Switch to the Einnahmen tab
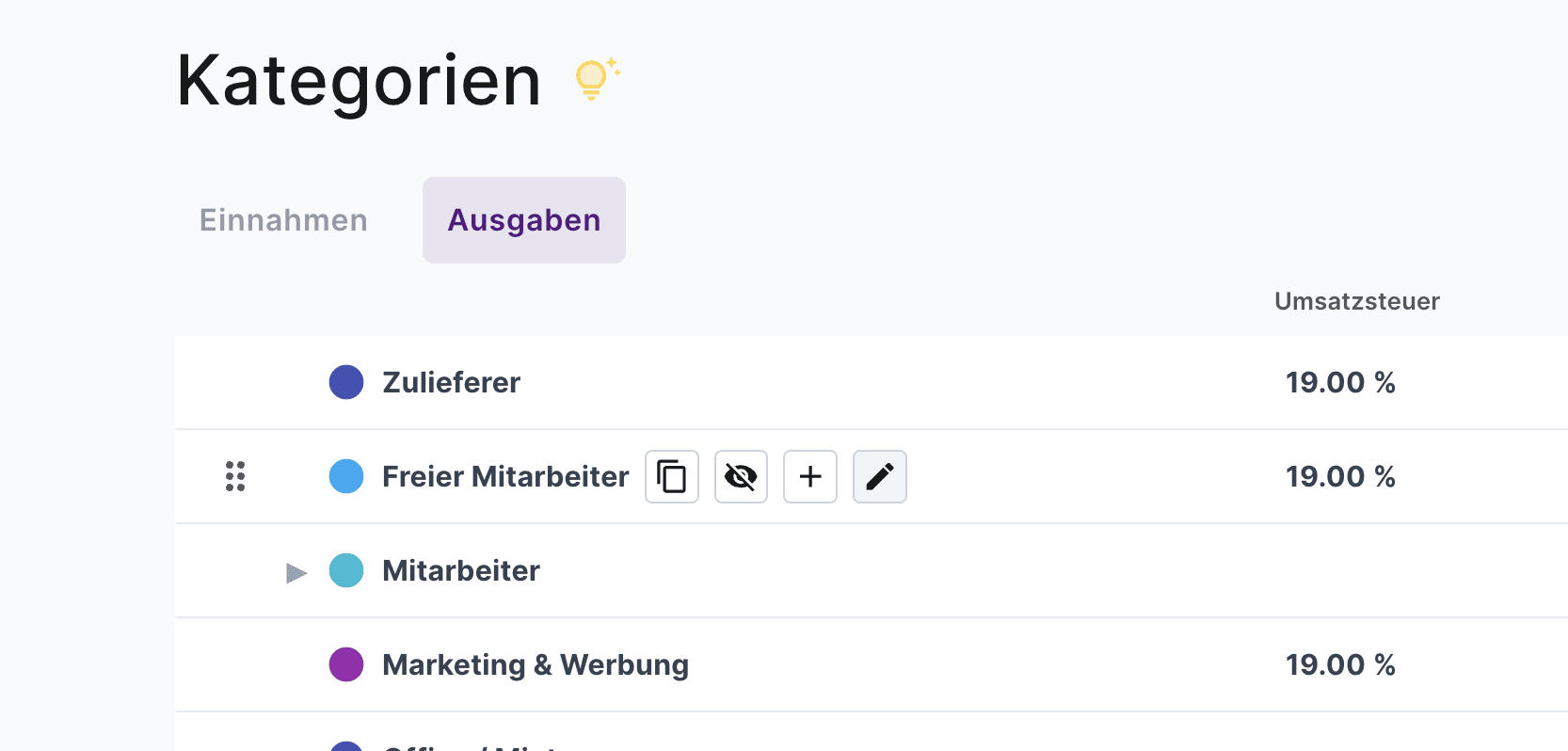This screenshot has height=751, width=1568. coord(283,220)
